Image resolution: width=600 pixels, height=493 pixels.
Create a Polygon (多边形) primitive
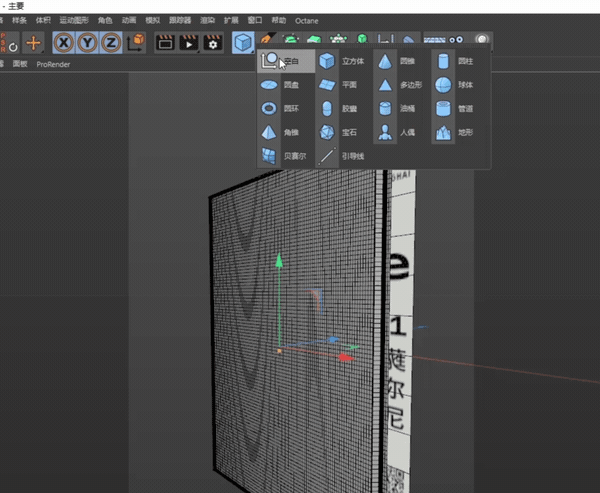[x=400, y=85]
